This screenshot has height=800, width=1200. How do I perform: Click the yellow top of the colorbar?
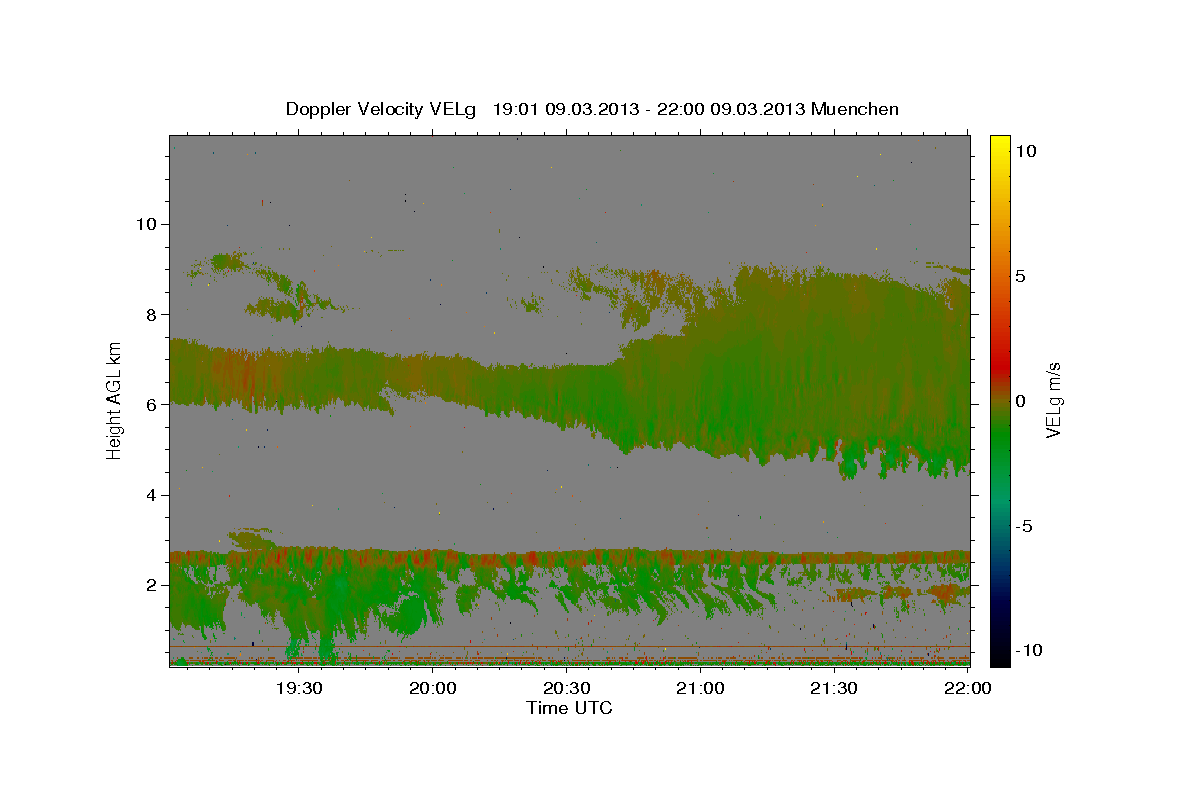[x=999, y=142]
